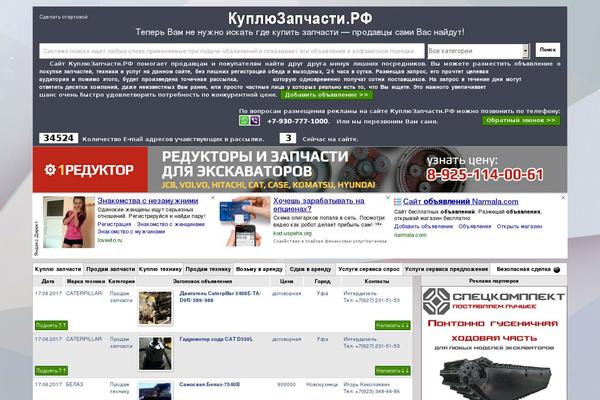Click the 8-925-114-00-61 banner phone number
Image resolution: width=600 pixels, height=400 pixels.
pyautogui.click(x=485, y=175)
